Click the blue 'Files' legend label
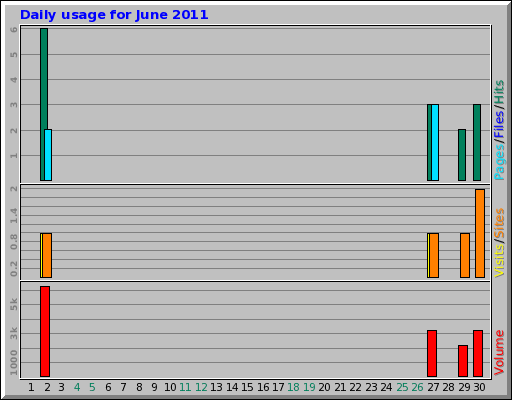Viewport: 512px width, 400px height. [499, 124]
